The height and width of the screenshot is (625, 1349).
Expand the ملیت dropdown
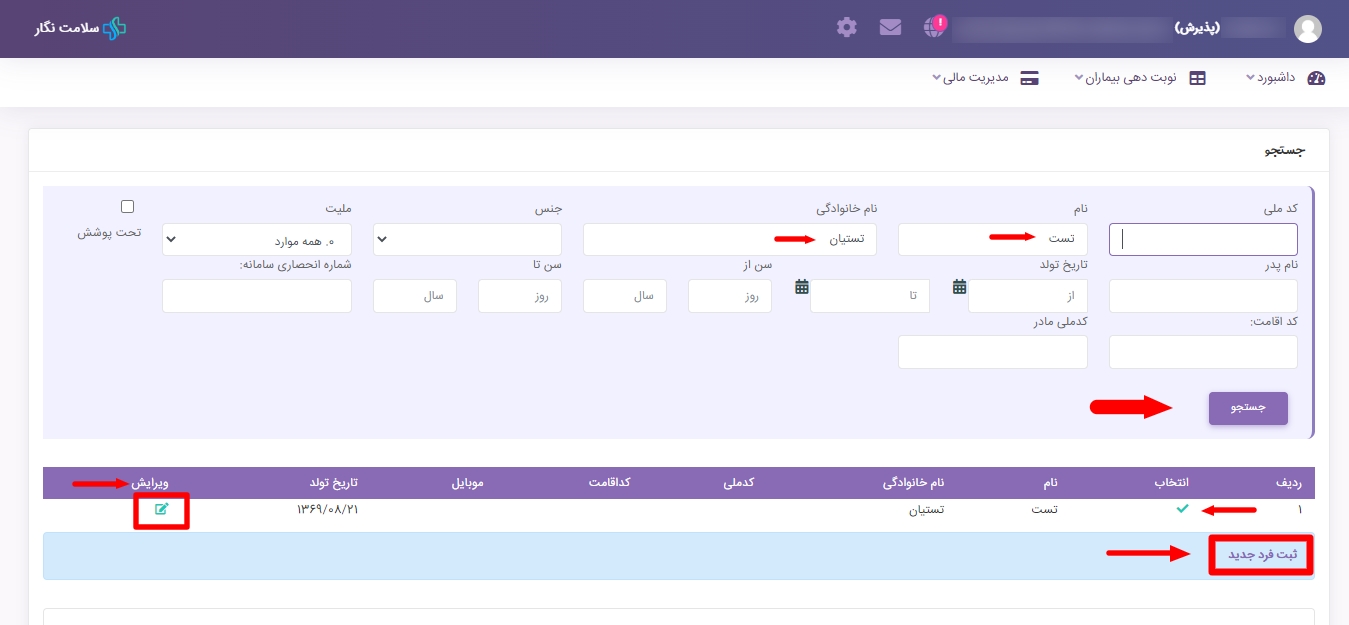click(256, 240)
